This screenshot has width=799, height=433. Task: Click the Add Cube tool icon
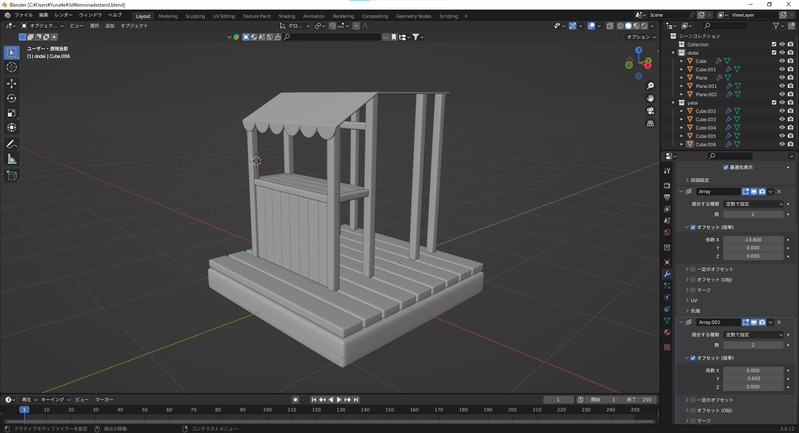[x=12, y=176]
